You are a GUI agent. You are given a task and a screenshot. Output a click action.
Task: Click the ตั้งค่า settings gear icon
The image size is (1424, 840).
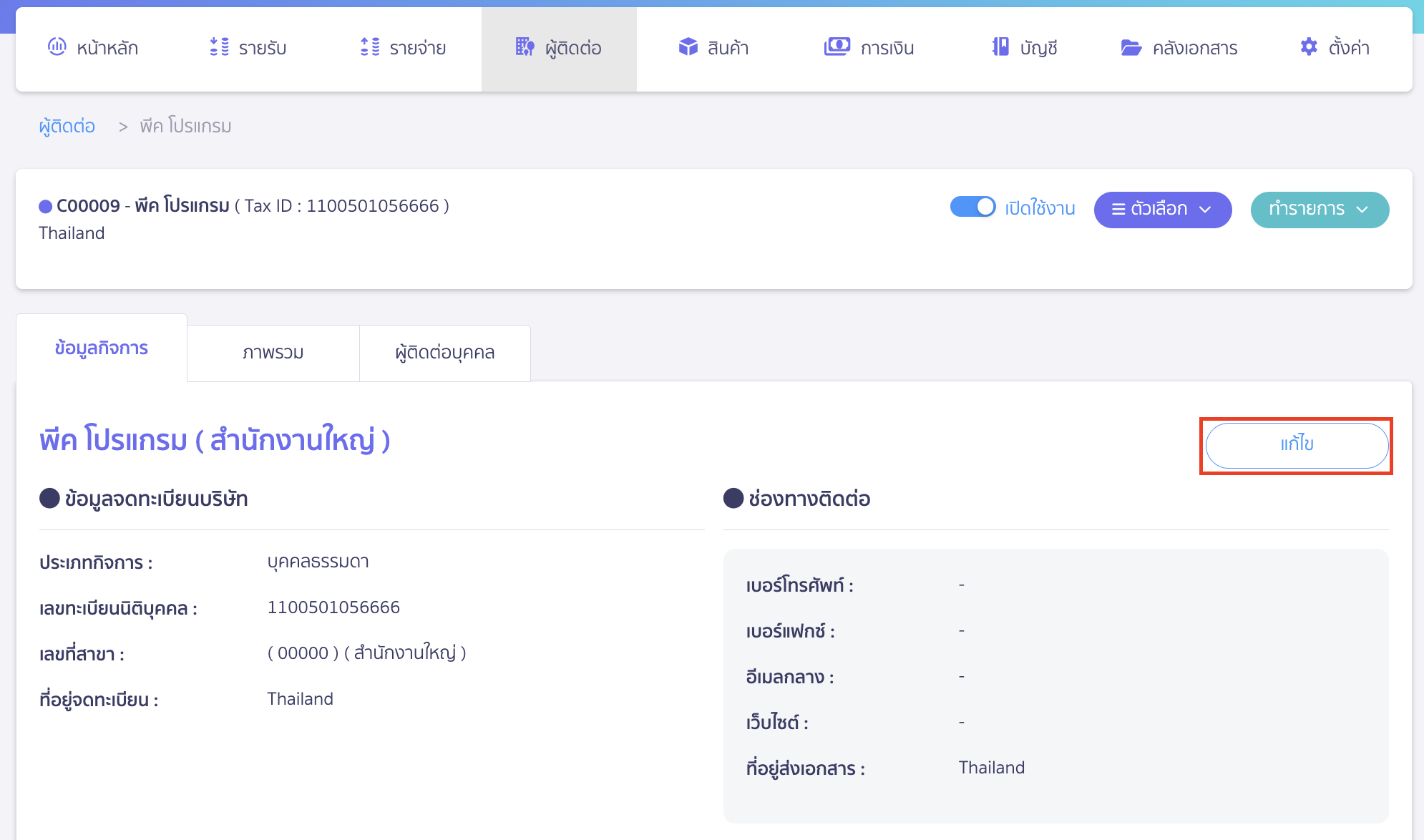(x=1309, y=47)
